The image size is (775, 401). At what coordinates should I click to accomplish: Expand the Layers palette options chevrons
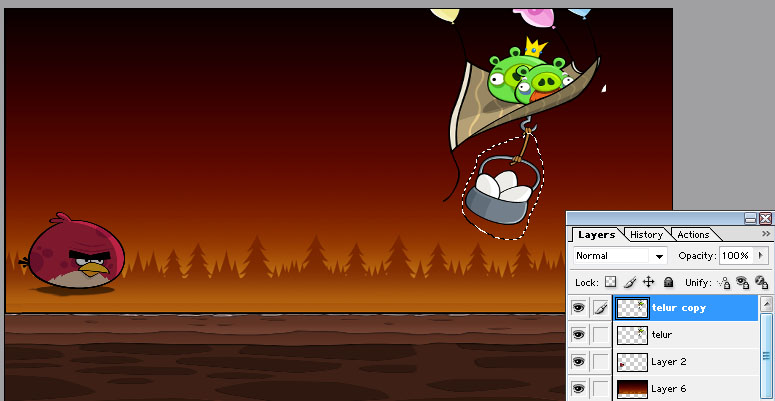[766, 234]
